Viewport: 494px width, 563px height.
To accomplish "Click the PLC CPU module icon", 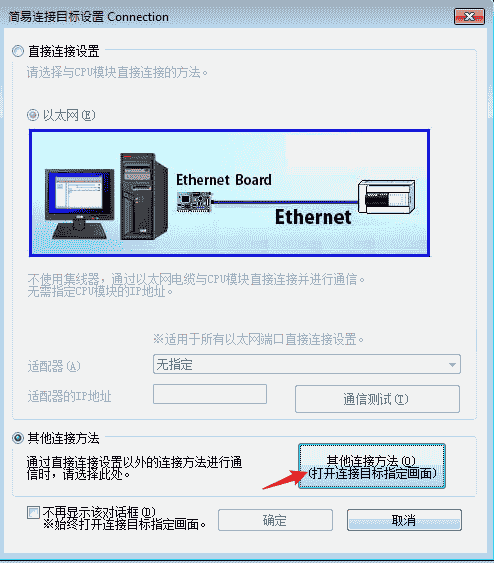I will [386, 197].
